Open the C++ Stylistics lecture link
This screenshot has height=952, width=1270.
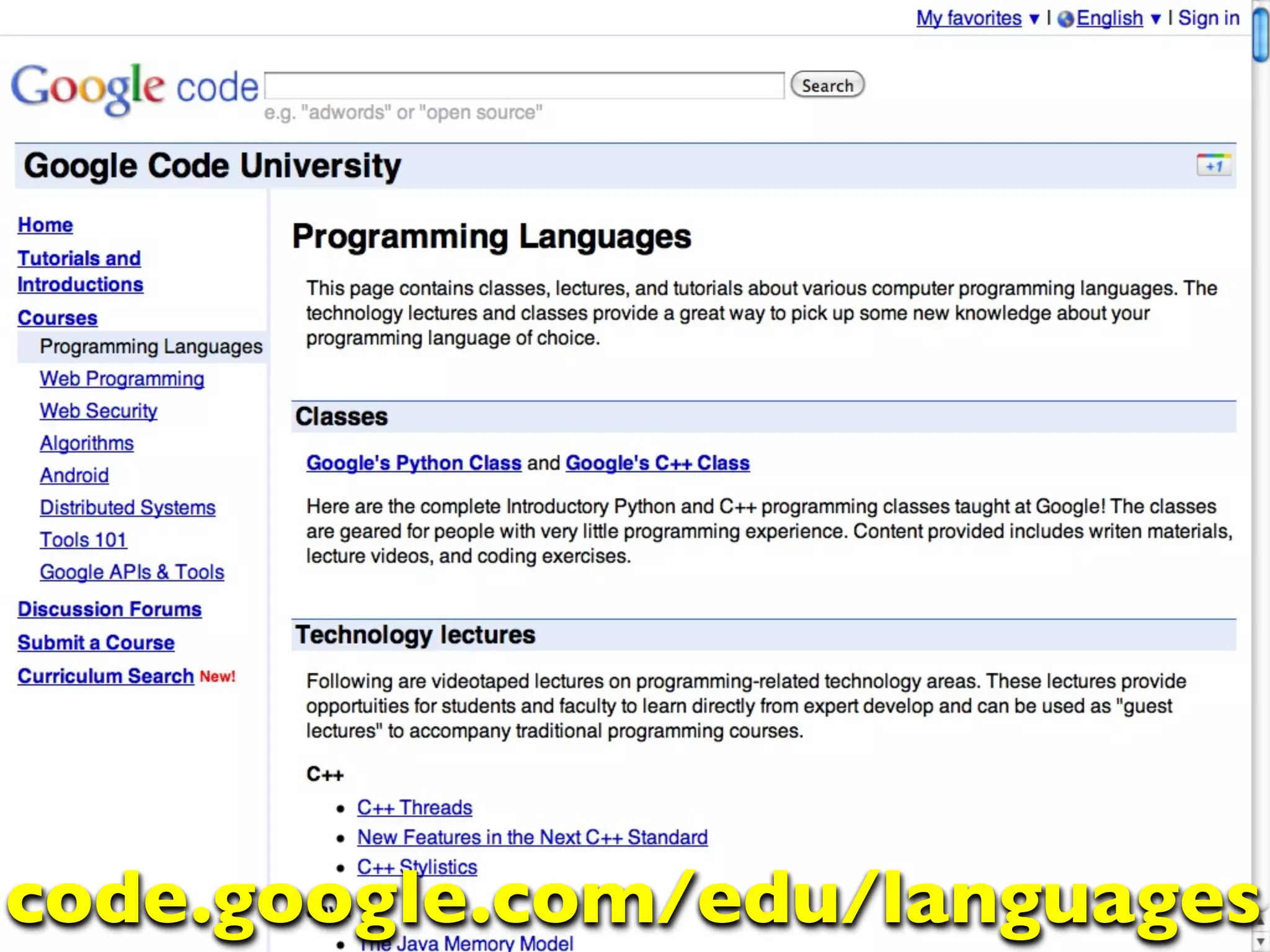point(417,866)
